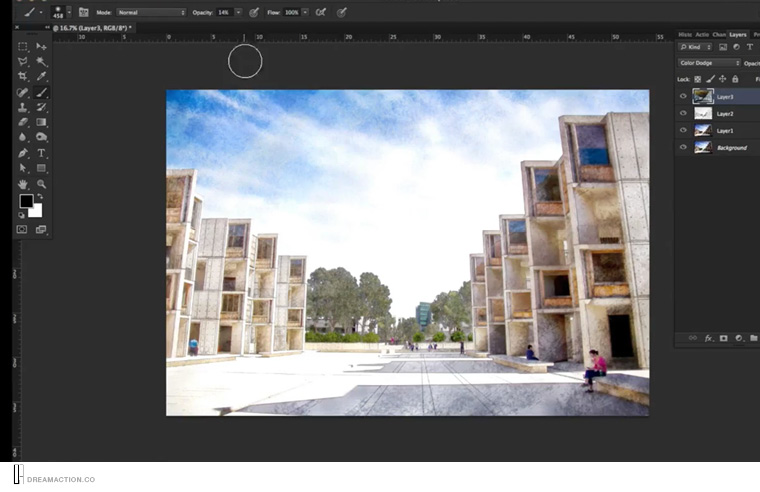Close the tools panel

(17, 28)
